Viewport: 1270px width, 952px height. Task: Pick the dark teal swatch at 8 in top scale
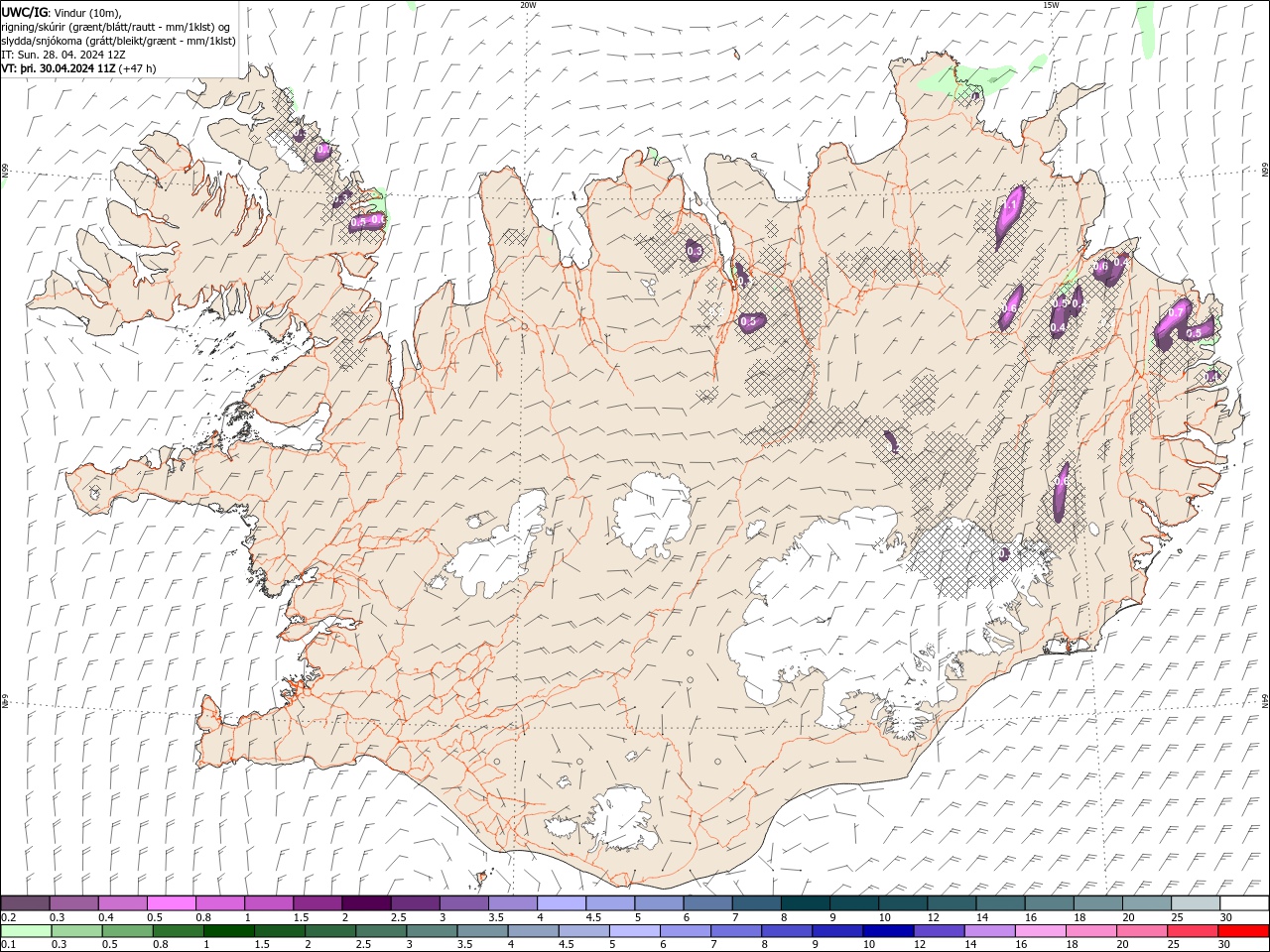coord(806,902)
